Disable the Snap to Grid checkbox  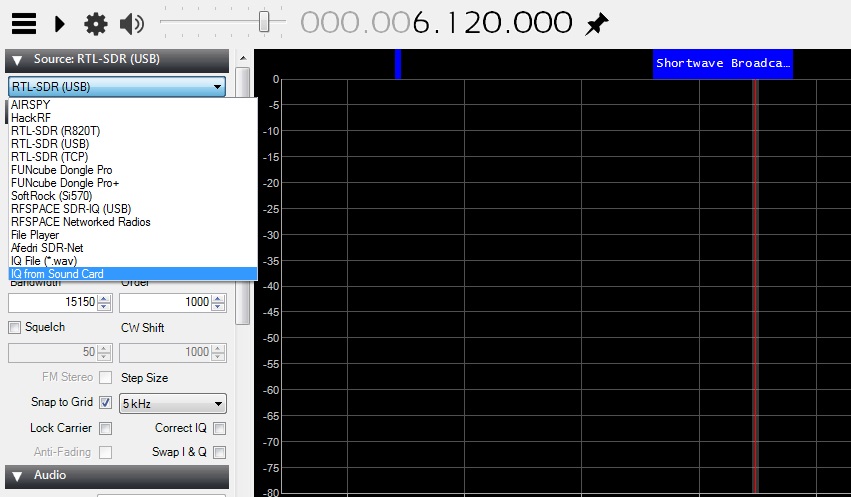(x=106, y=403)
